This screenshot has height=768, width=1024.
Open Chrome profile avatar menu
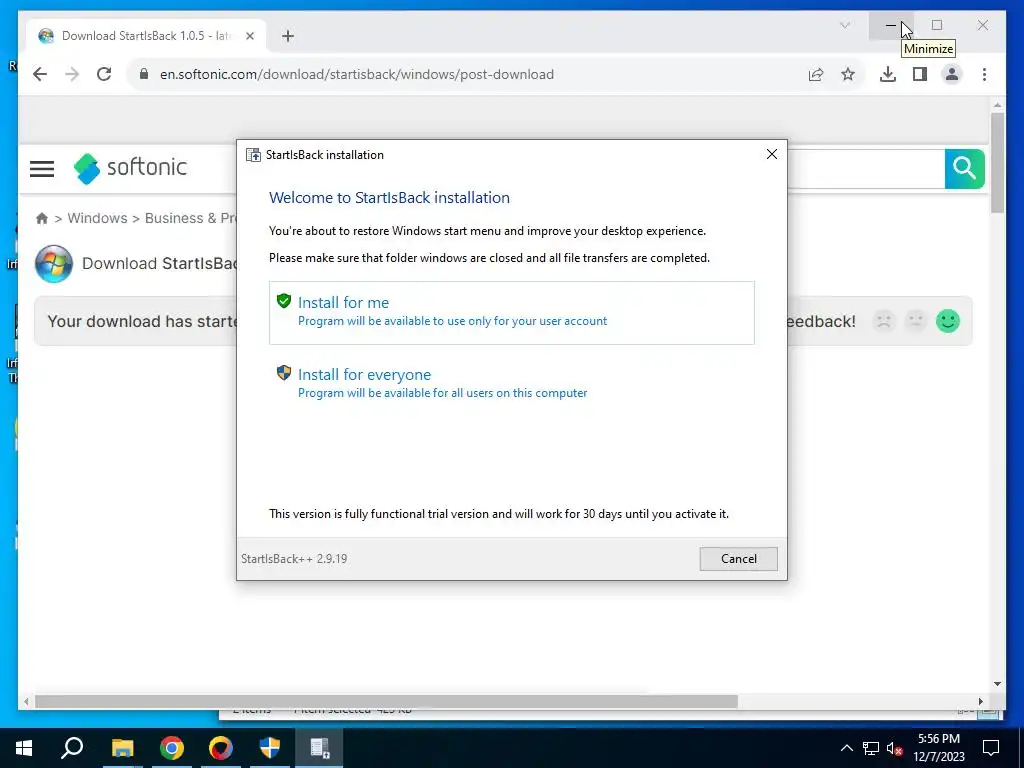952,74
